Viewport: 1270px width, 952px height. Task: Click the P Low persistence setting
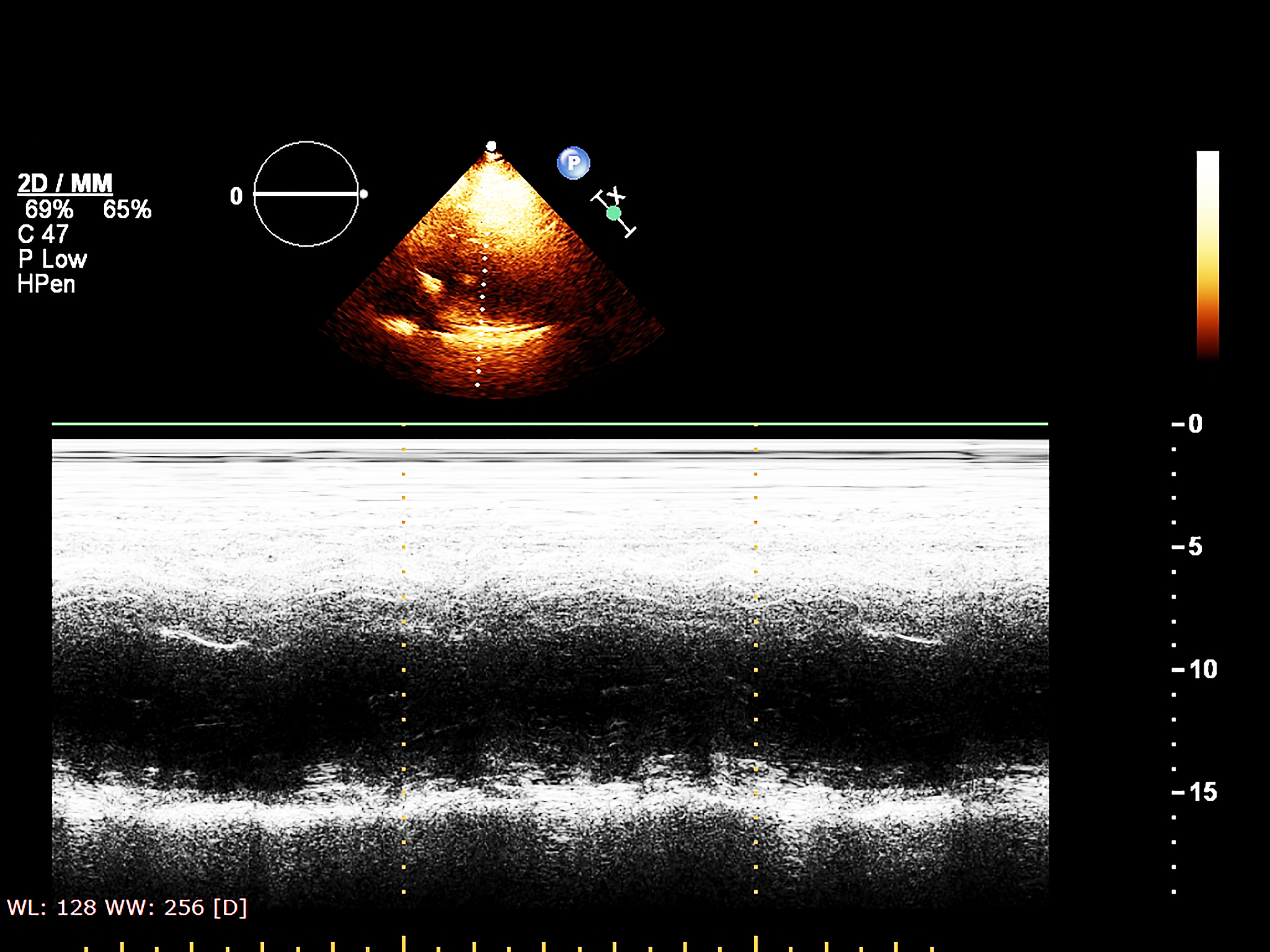pyautogui.click(x=53, y=259)
